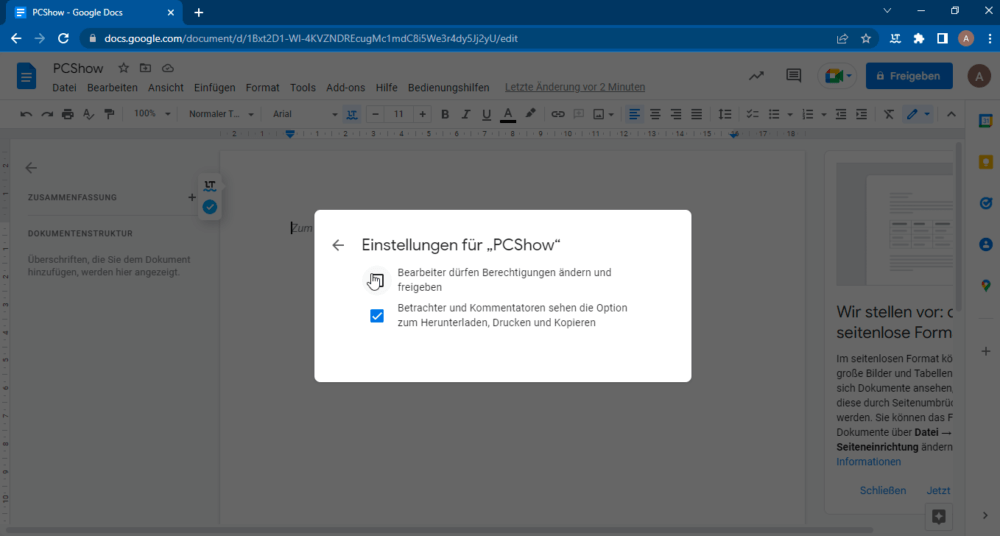Align text left
This screenshot has height=536, width=1000.
click(634, 114)
